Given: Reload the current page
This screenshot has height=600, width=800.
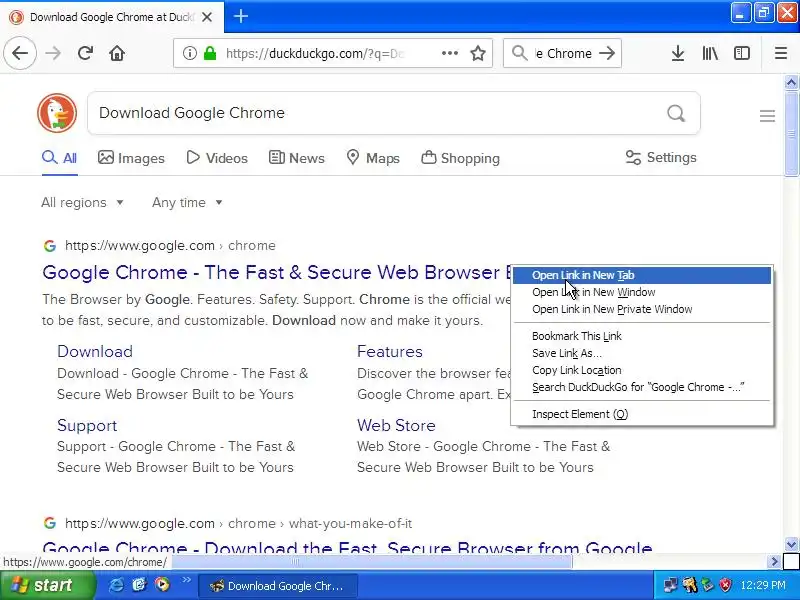Looking at the screenshot, I should (85, 53).
